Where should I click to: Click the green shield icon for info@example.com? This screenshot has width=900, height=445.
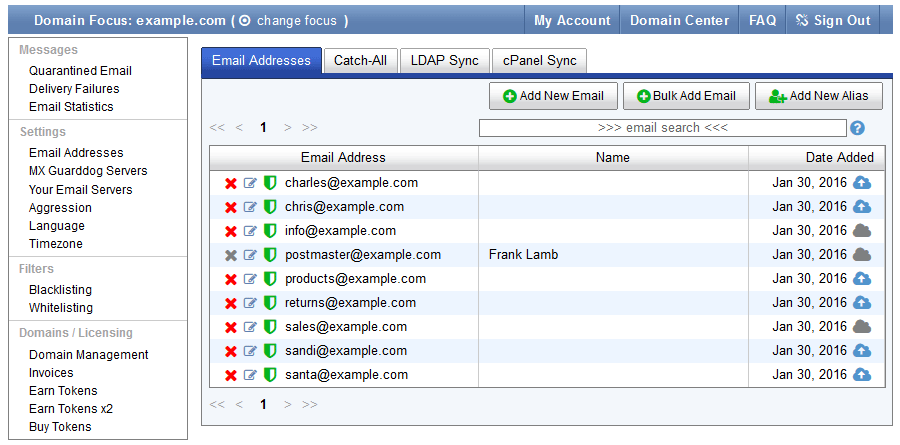pyautogui.click(x=269, y=231)
